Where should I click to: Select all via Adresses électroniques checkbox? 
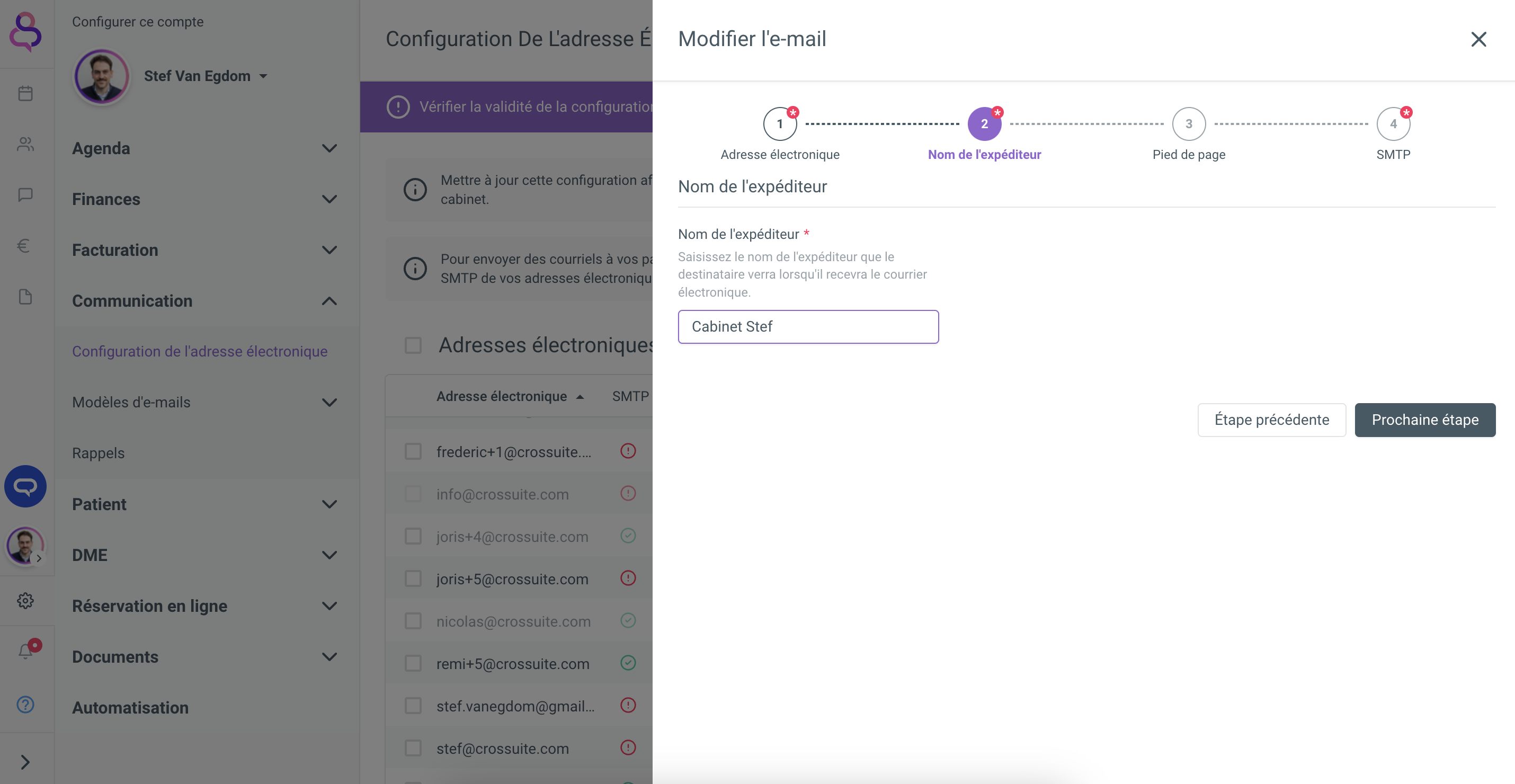point(413,345)
